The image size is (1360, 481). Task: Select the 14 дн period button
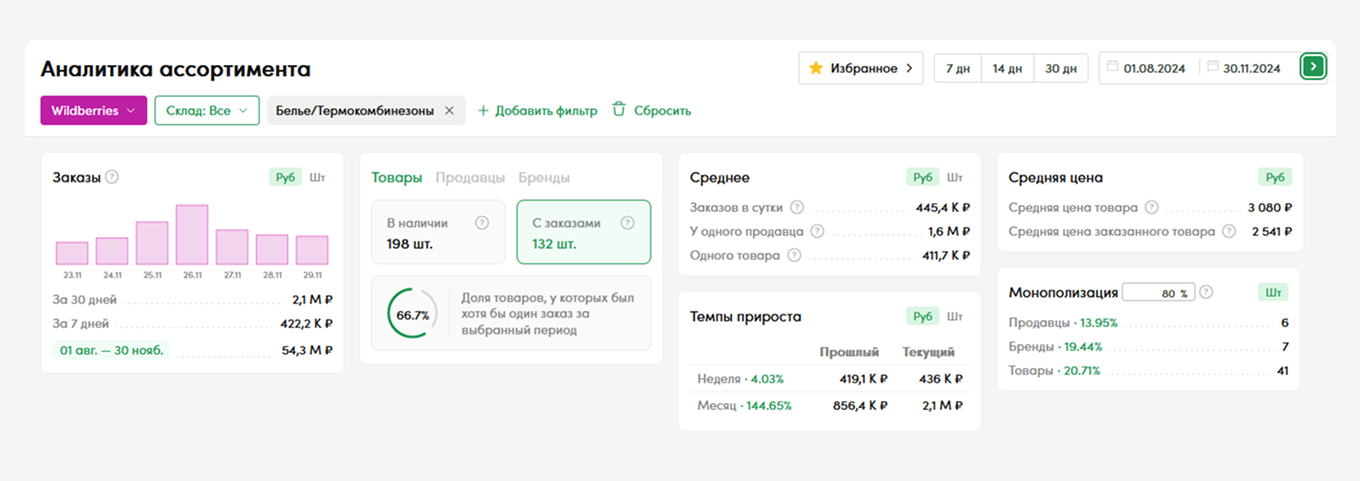click(1007, 68)
